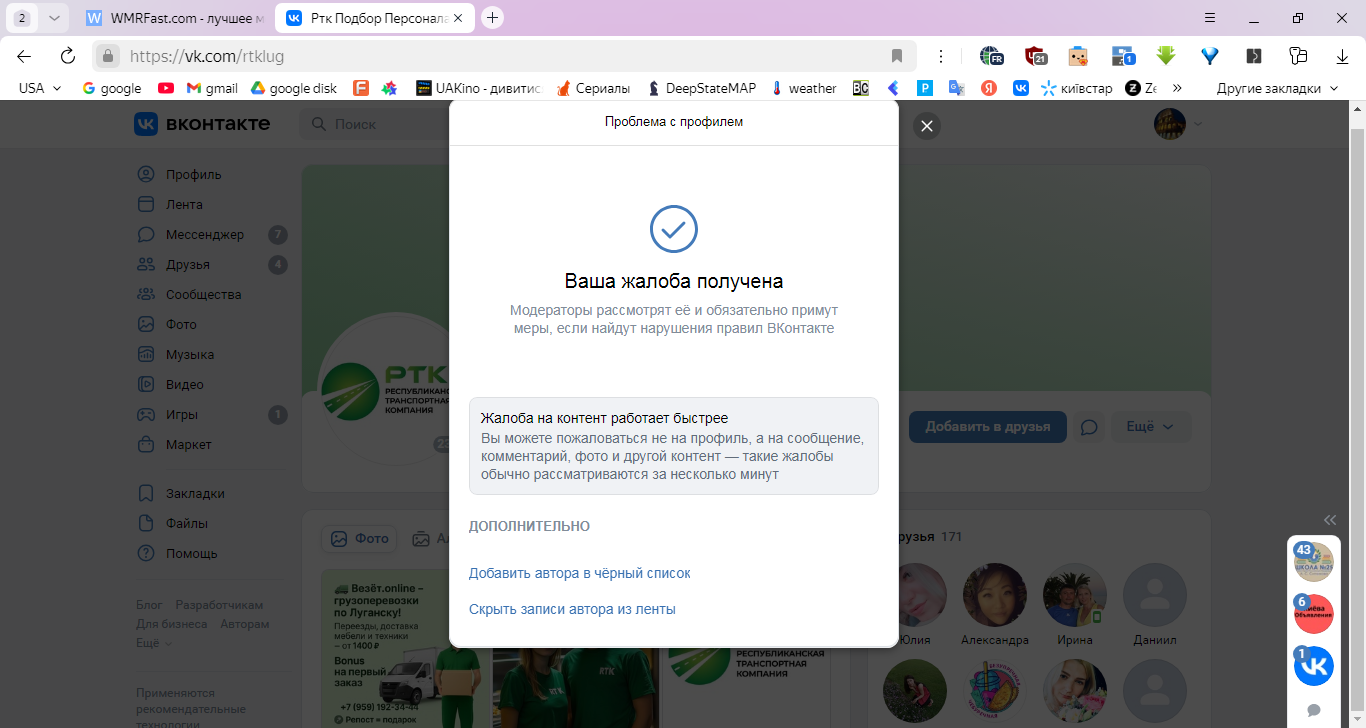Open the chat bubble with 43 badge
The width and height of the screenshot is (1366, 728).
tap(1313, 562)
